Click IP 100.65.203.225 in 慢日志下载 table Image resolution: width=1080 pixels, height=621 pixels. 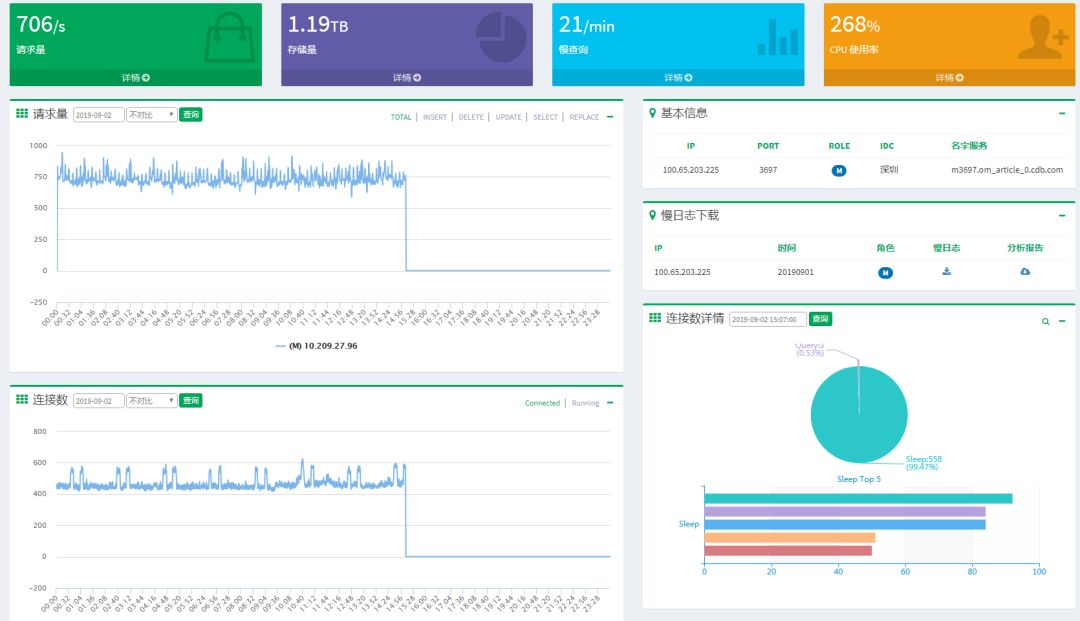point(683,273)
